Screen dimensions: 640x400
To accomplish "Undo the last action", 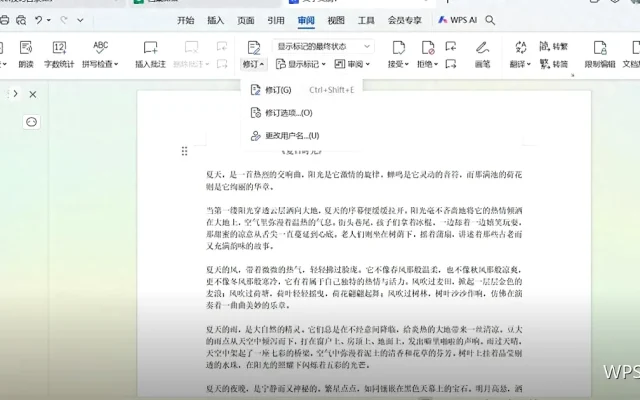I will click(38, 20).
